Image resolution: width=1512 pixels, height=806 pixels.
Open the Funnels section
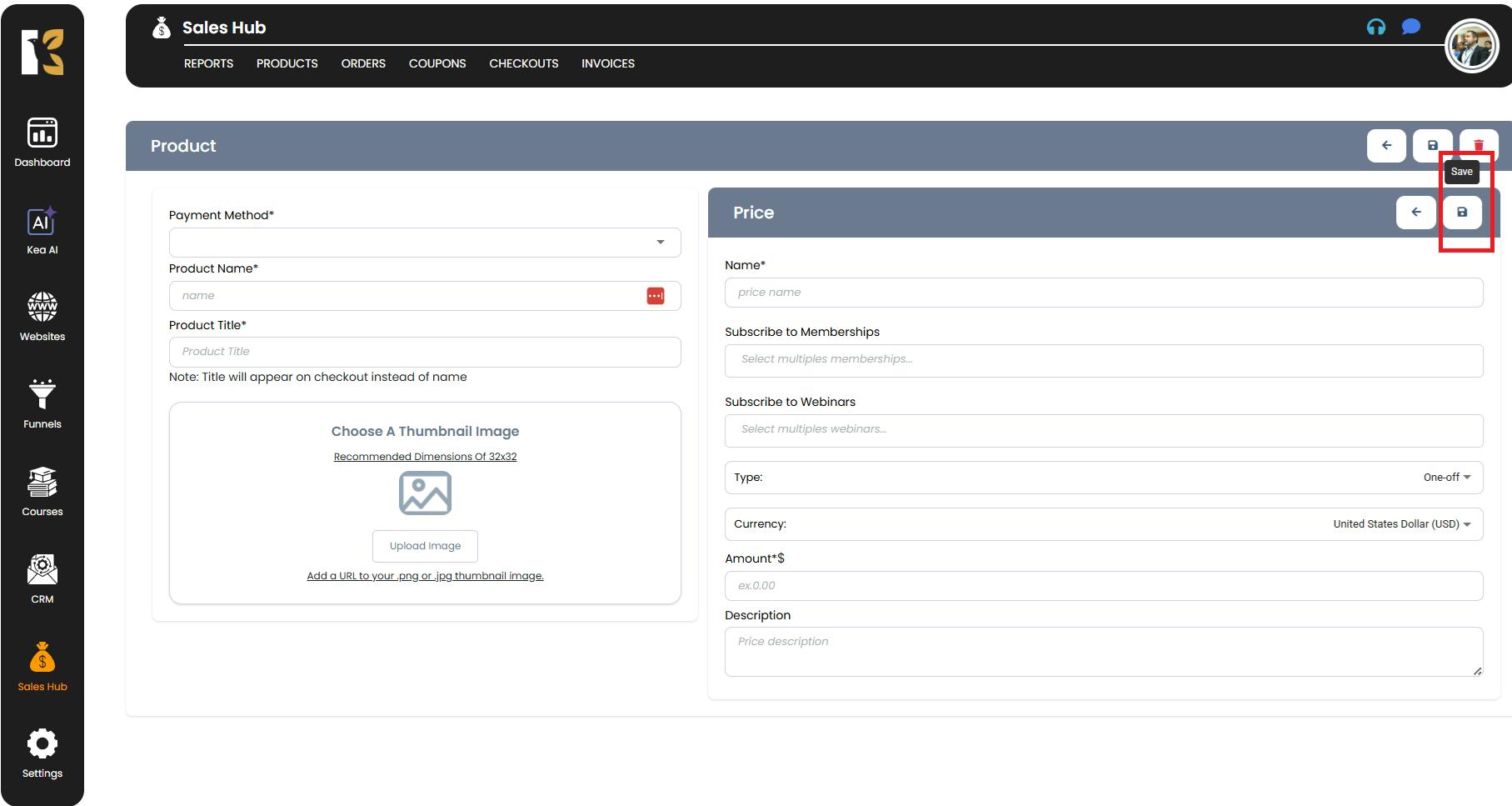point(42,404)
